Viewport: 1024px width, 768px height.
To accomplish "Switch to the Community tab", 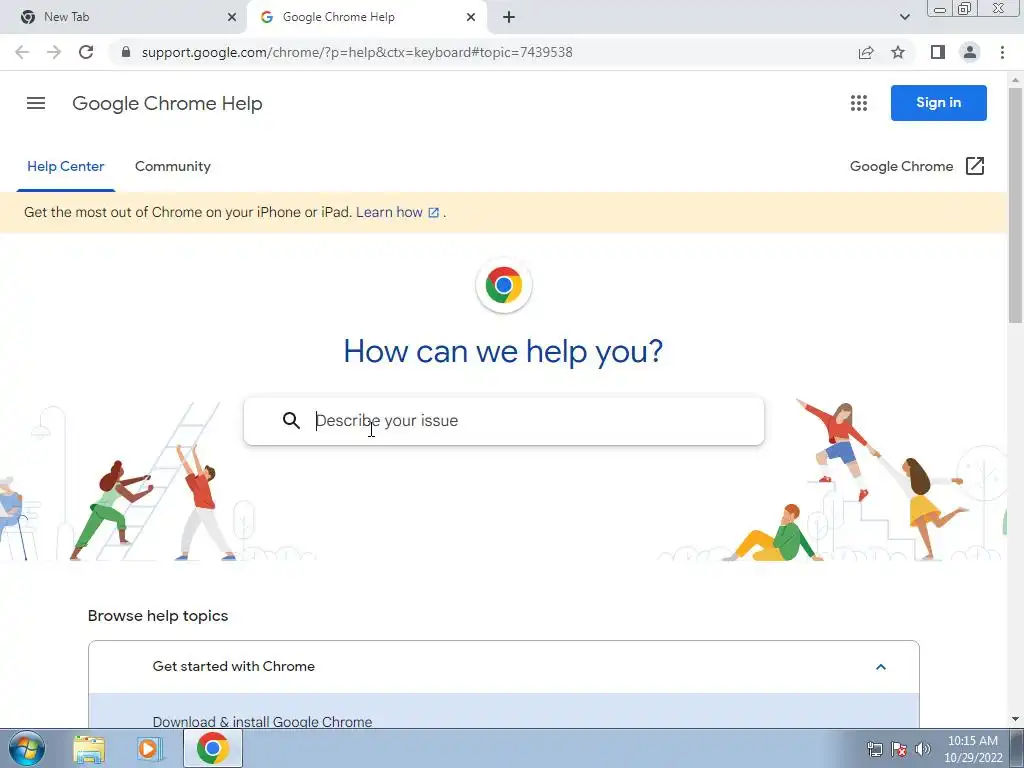I will [x=172, y=167].
